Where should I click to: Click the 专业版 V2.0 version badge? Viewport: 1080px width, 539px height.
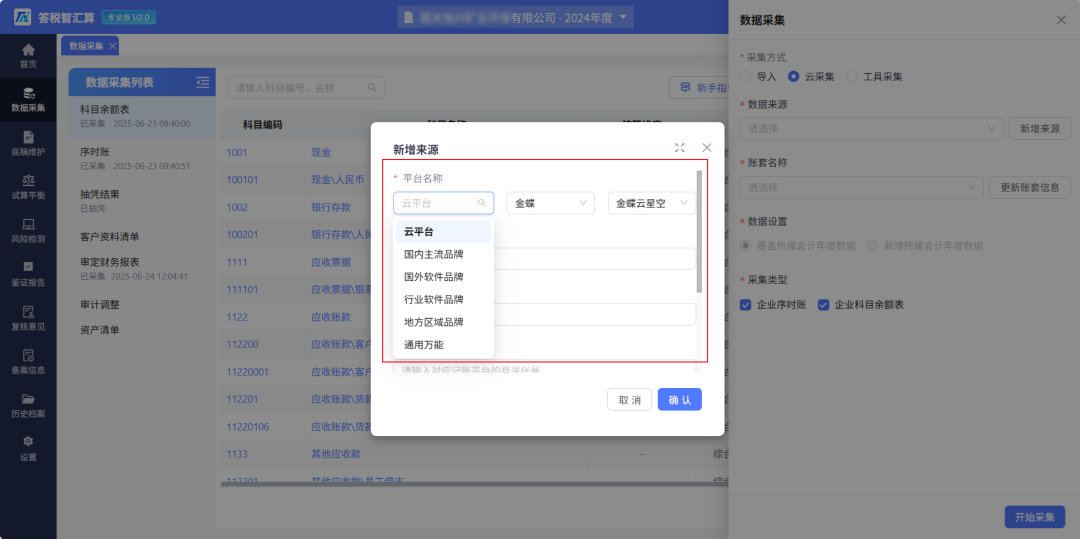coord(129,17)
